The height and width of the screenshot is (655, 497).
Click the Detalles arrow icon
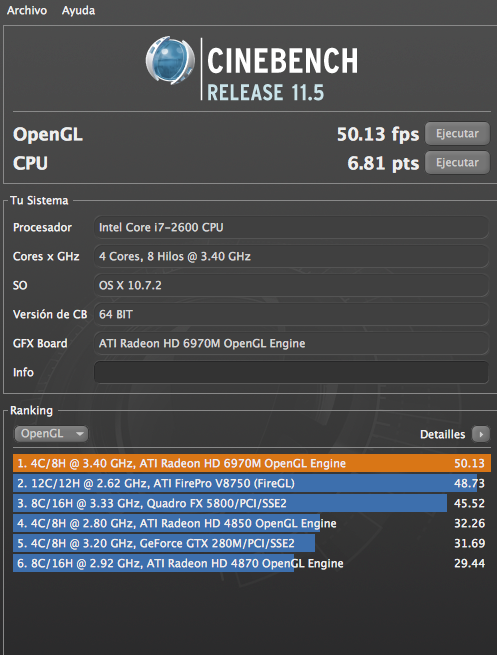pos(481,434)
